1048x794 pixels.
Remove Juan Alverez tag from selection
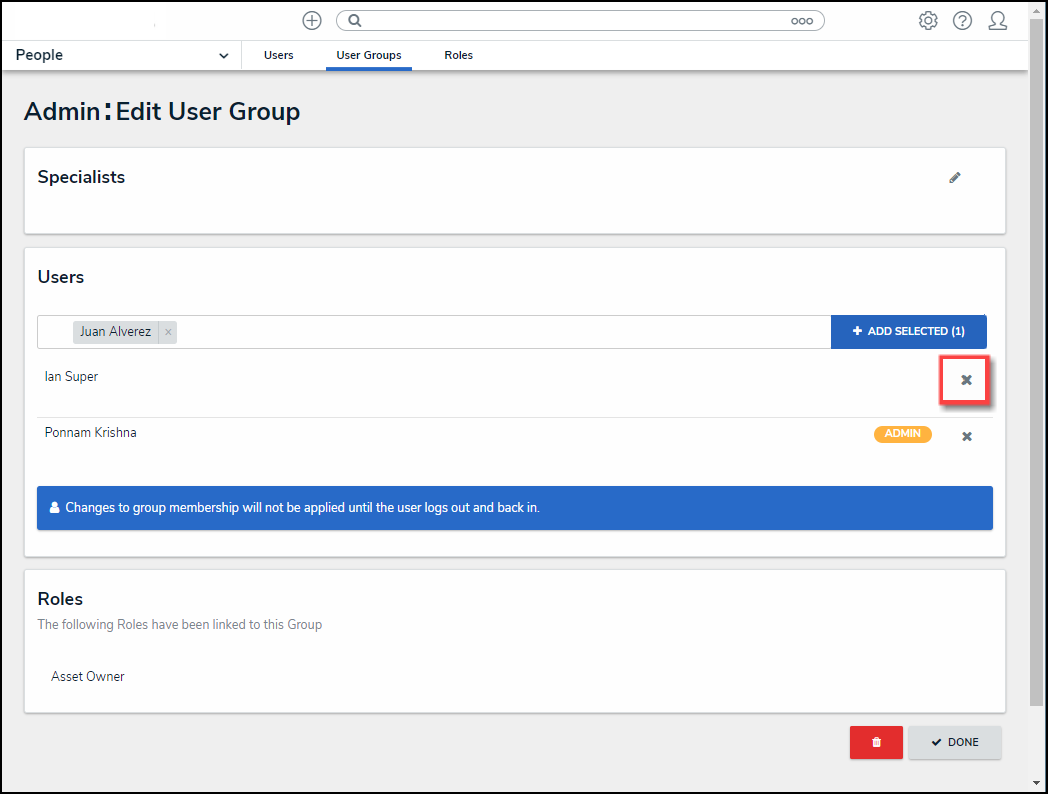point(168,332)
